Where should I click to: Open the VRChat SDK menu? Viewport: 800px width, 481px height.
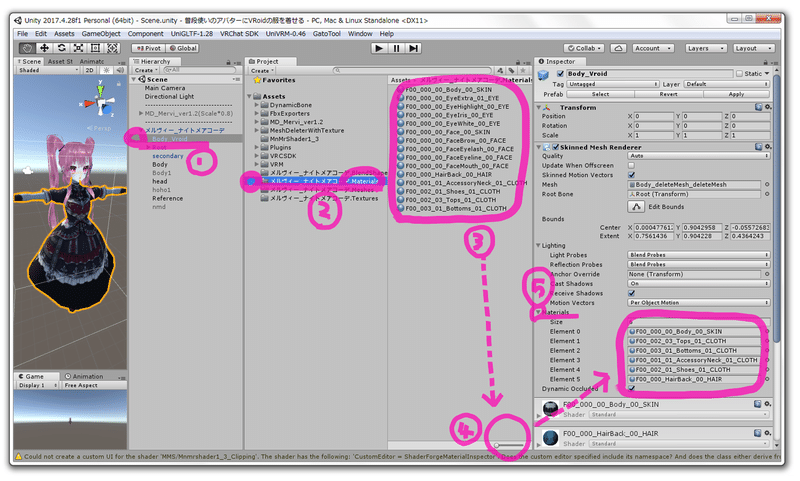point(239,34)
